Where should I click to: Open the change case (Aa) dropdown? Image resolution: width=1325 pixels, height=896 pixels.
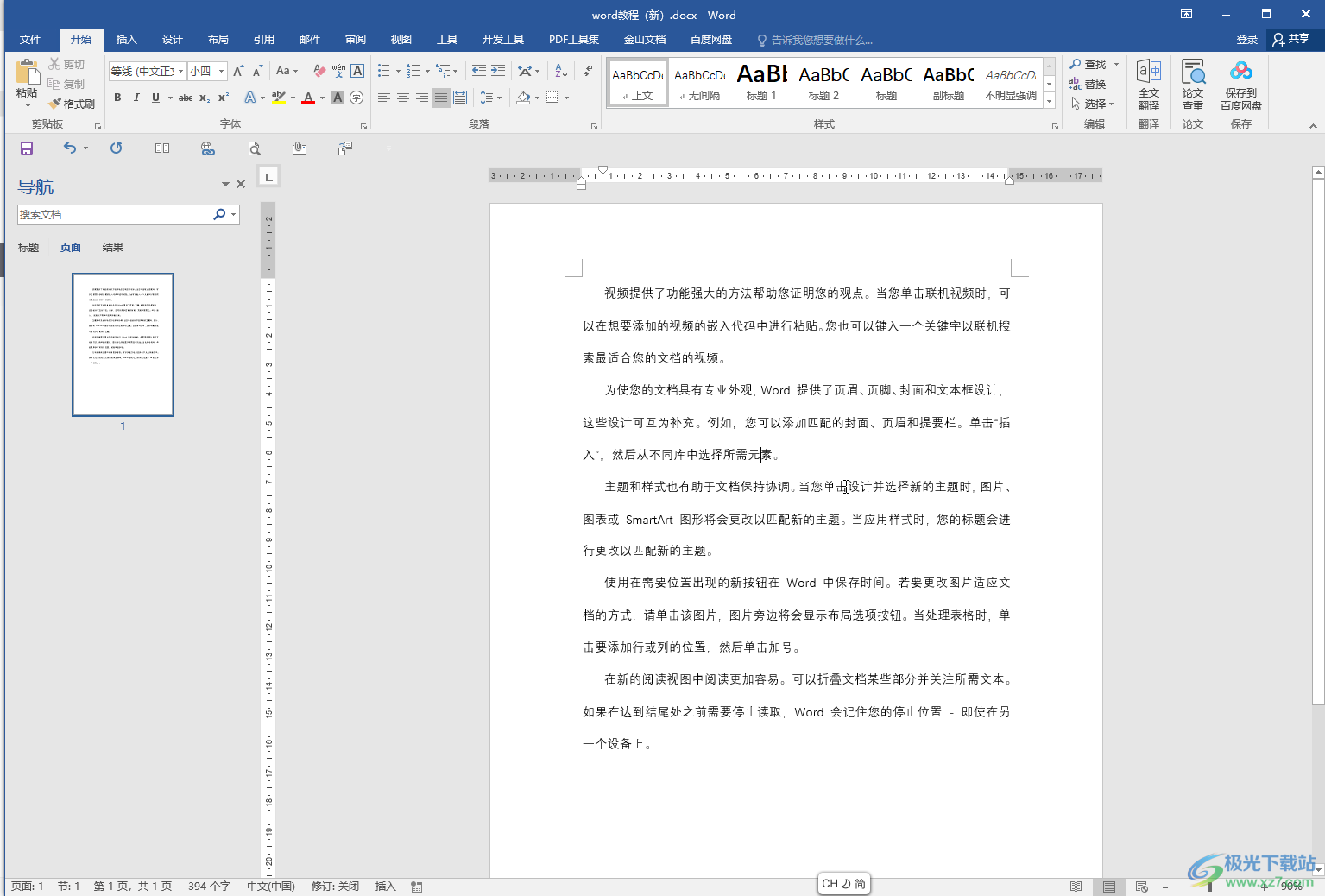coord(287,71)
